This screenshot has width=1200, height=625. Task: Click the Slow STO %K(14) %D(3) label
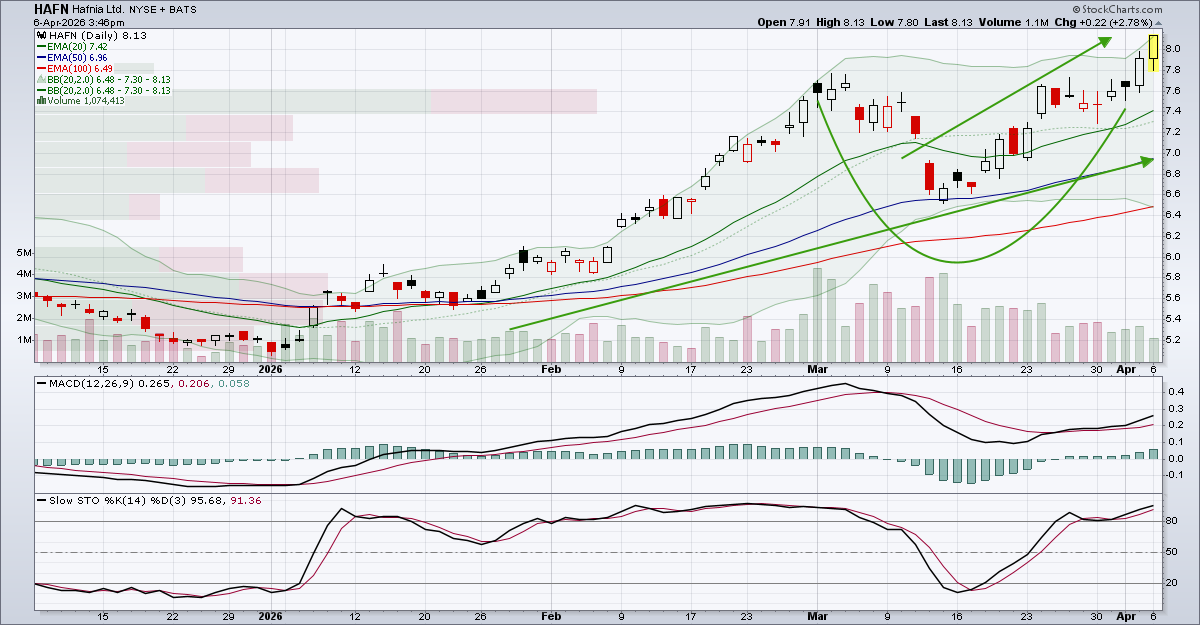pos(119,499)
